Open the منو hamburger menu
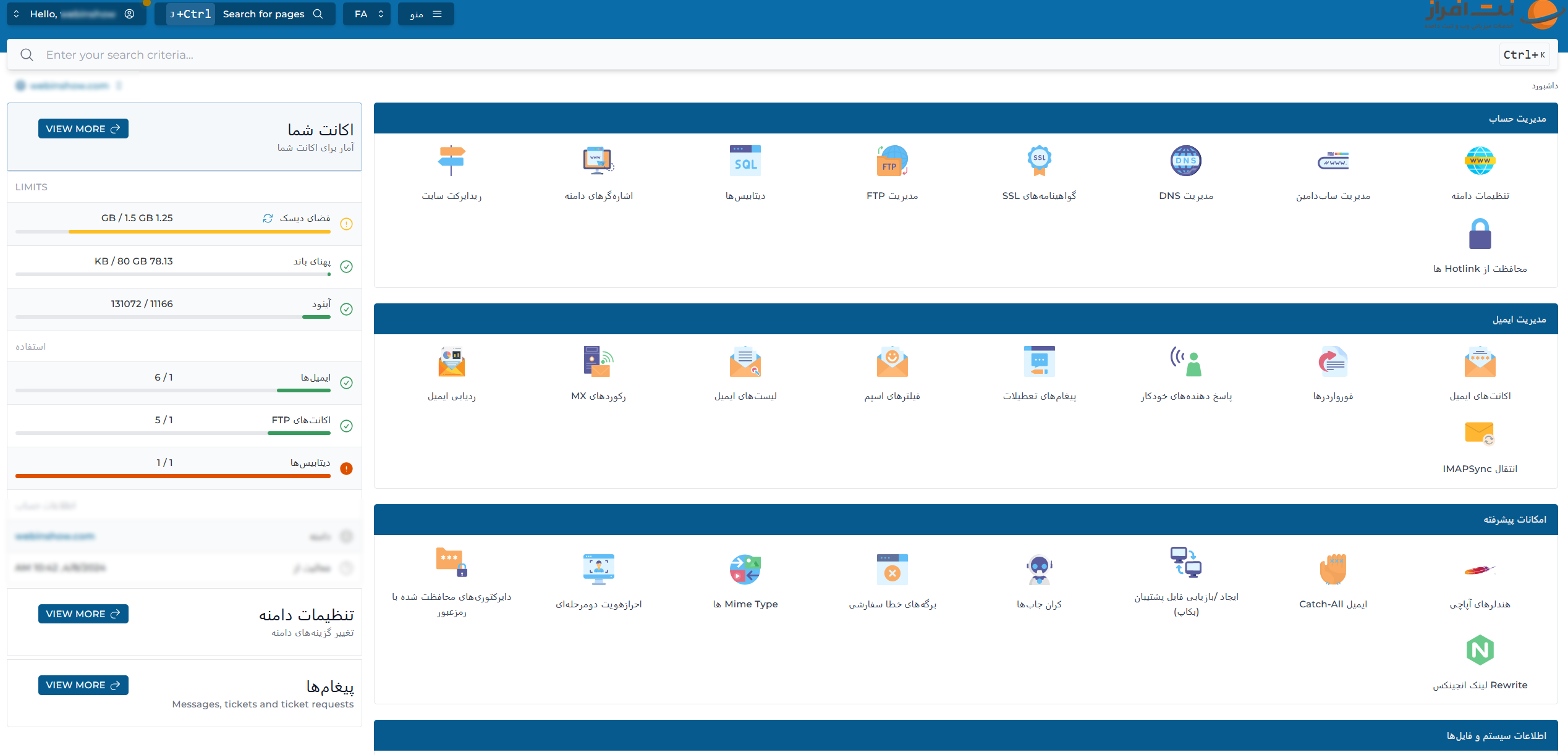This screenshot has height=755, width=1568. point(426,14)
